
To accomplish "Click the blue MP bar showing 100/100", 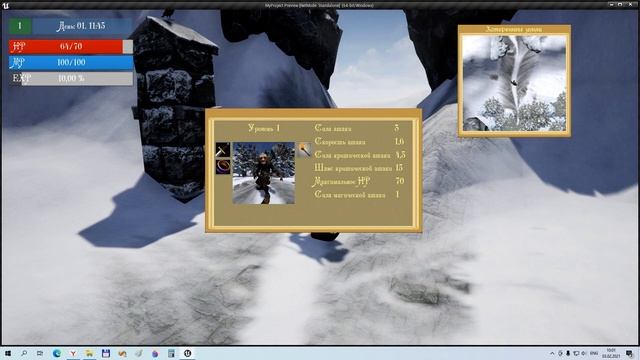I will coord(71,62).
